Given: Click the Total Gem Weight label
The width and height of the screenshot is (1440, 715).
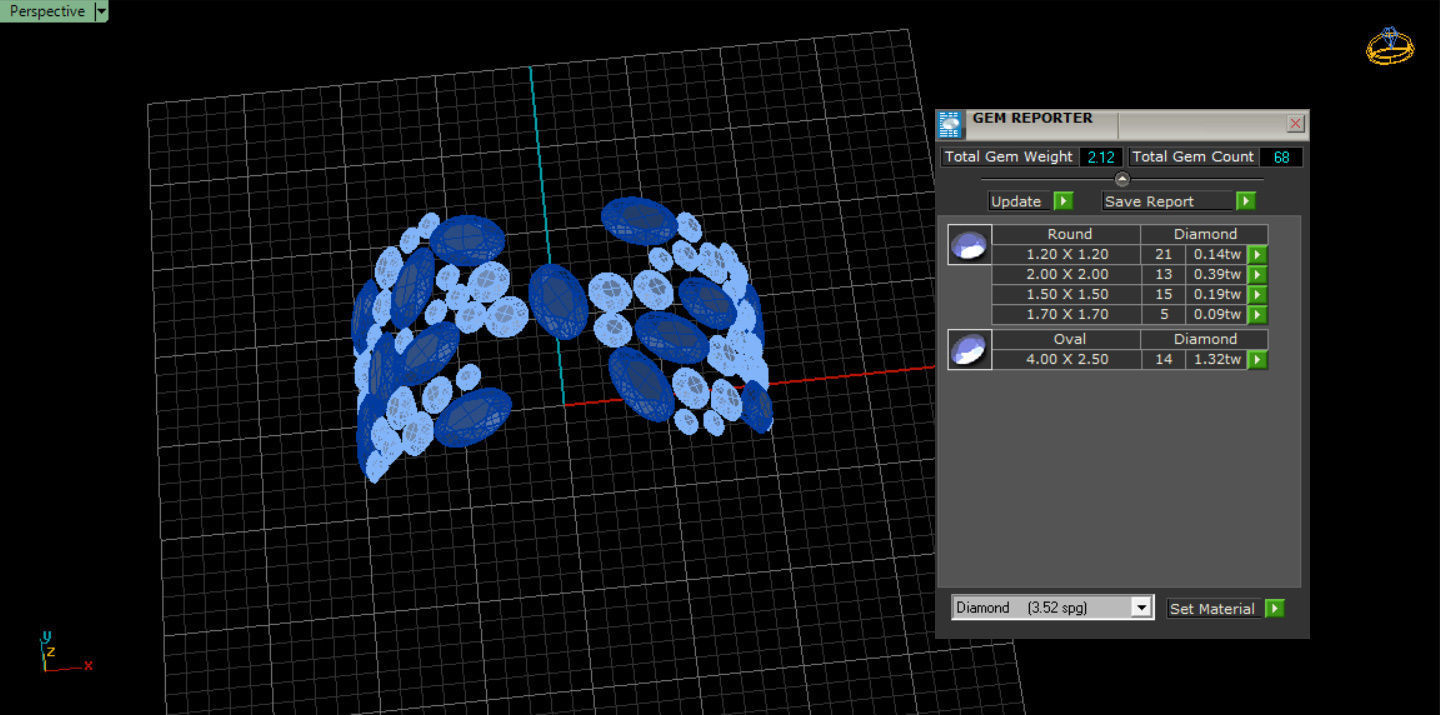Looking at the screenshot, I should (1008, 157).
